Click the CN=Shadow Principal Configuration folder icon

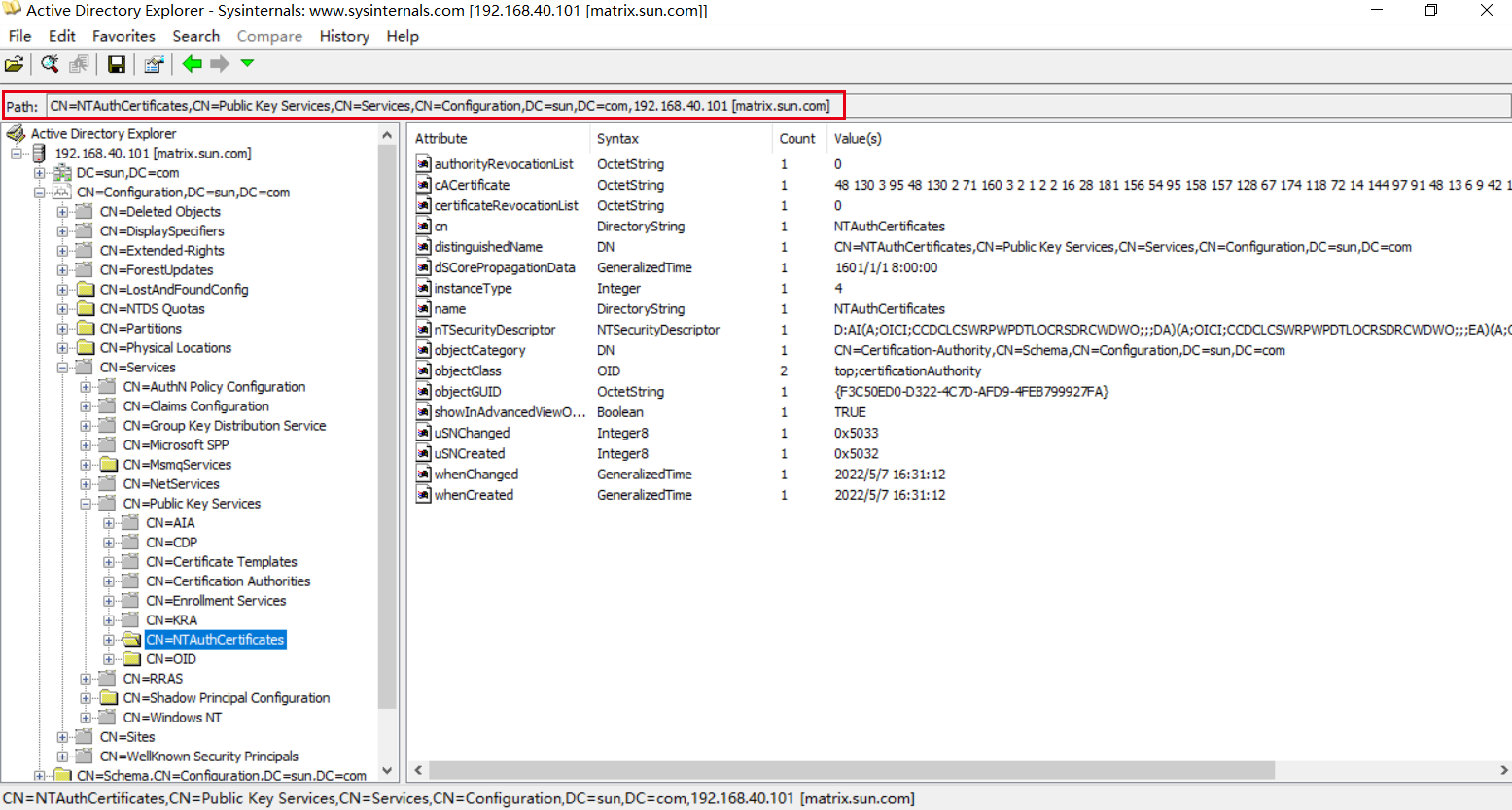point(108,698)
